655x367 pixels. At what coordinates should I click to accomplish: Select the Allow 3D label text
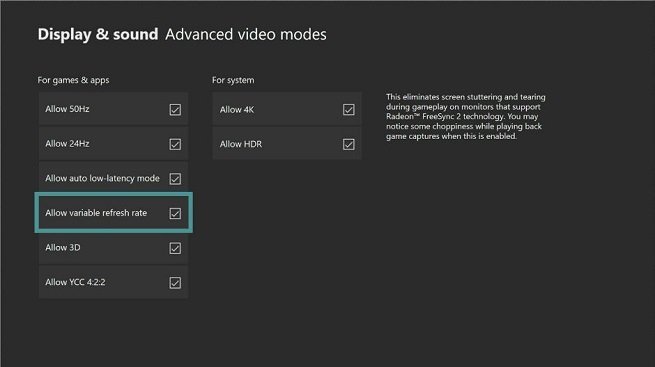(x=63, y=248)
